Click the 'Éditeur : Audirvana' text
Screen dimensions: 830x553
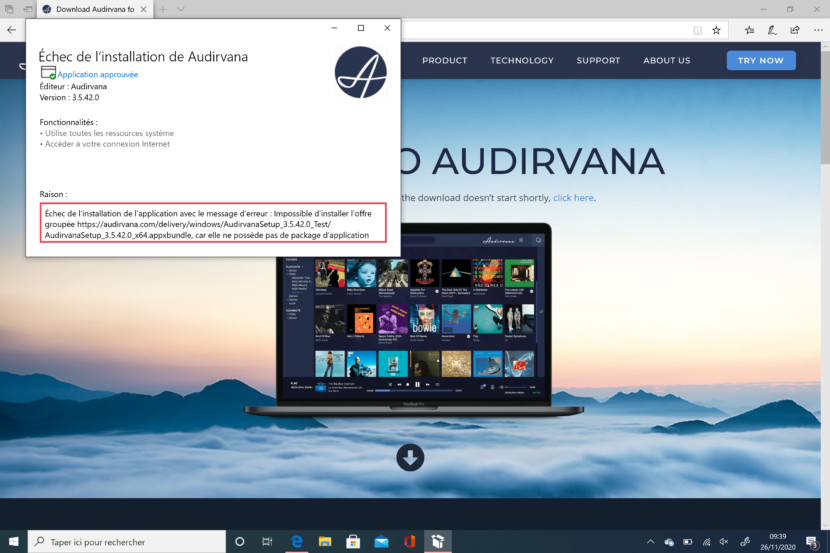click(73, 86)
